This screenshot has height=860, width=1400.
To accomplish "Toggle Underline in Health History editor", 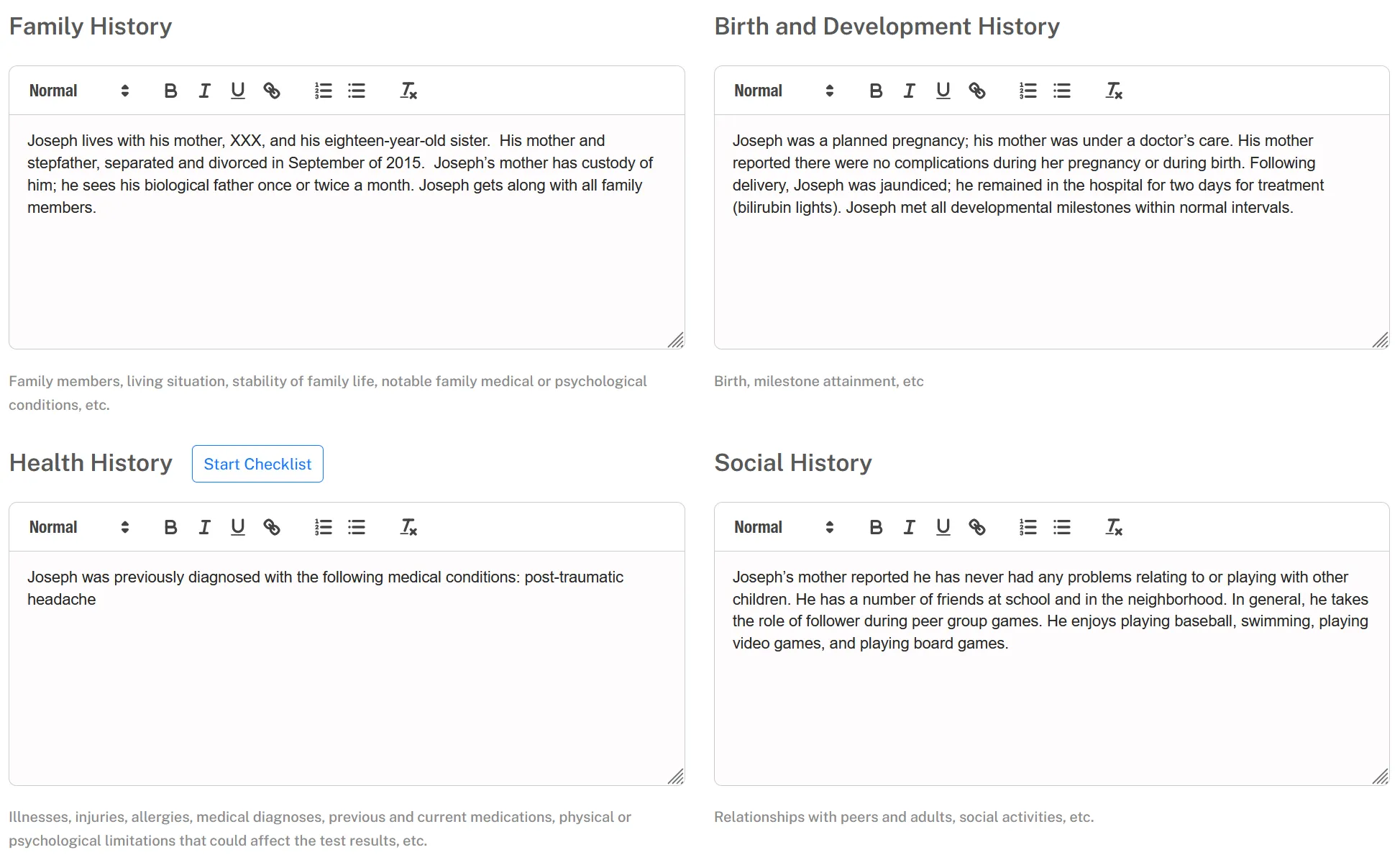I will tap(238, 527).
